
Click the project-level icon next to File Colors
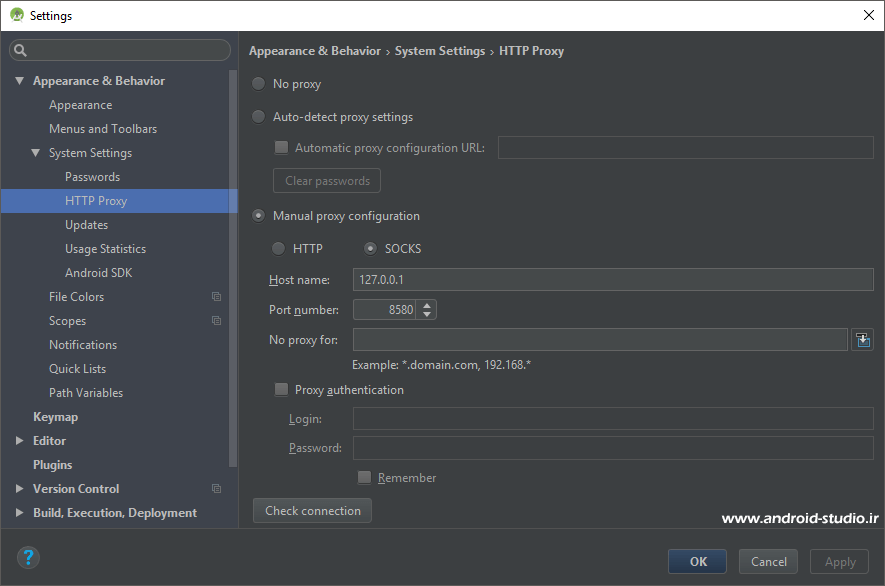point(216,297)
